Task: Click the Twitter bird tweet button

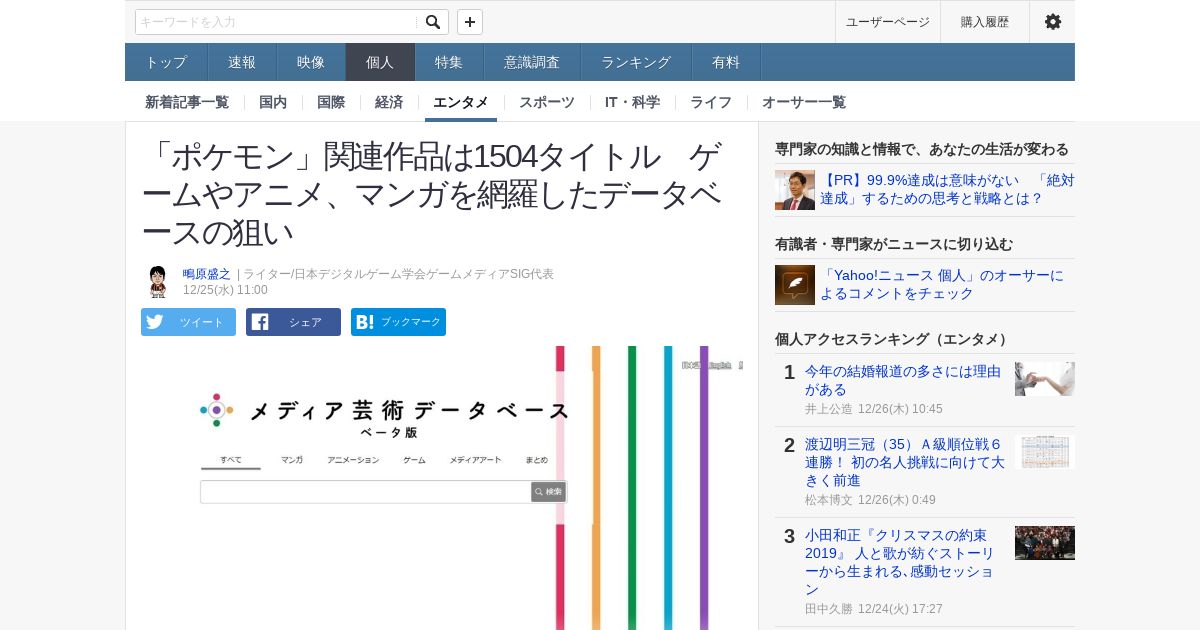Action: (188, 322)
